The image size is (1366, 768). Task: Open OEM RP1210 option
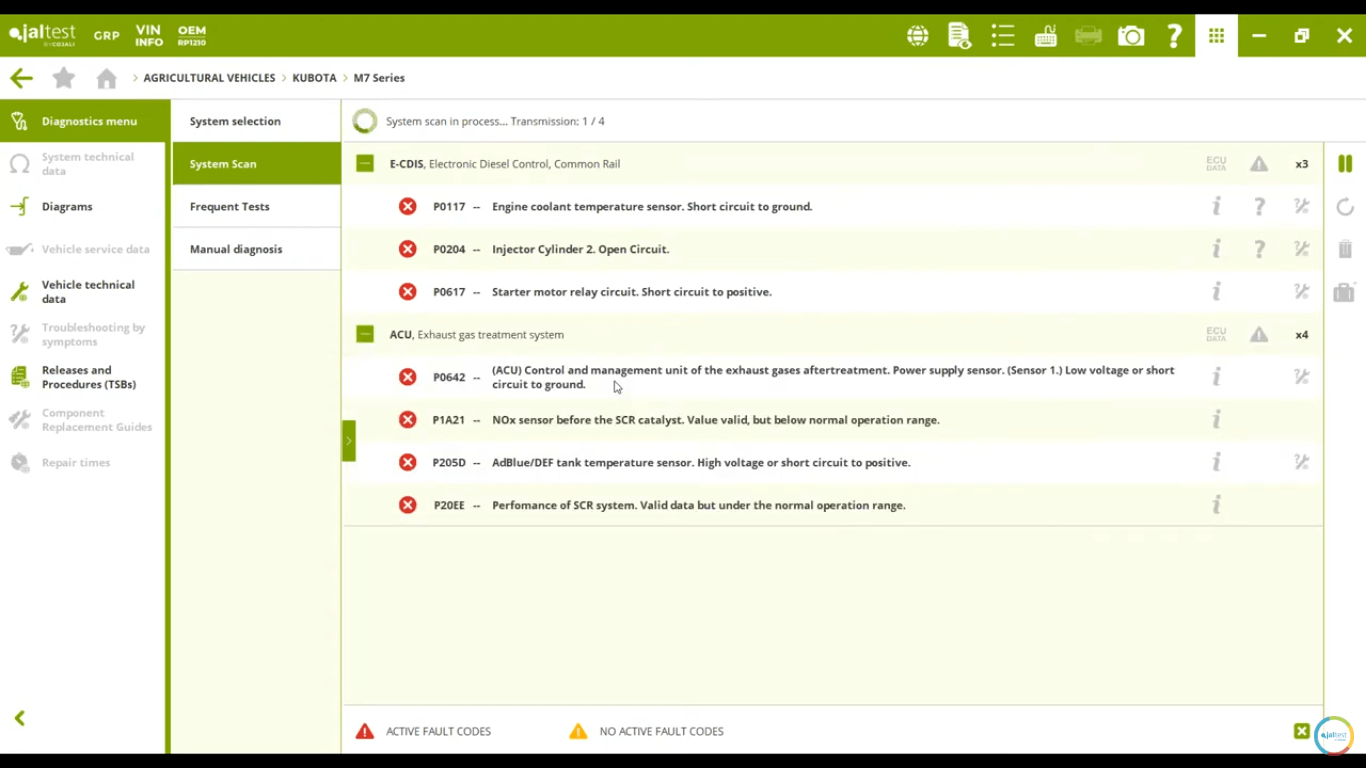coord(191,36)
